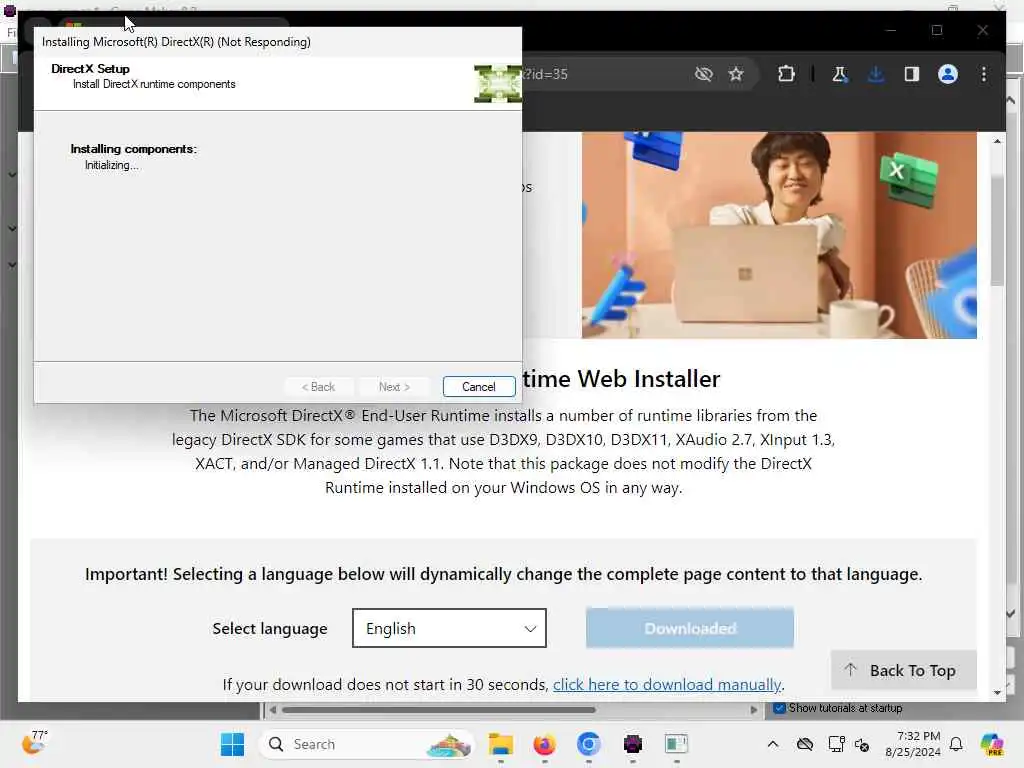Image resolution: width=1024 pixels, height=768 pixels.
Task: Click the hero image of woman with laptop
Action: pyautogui.click(x=779, y=235)
